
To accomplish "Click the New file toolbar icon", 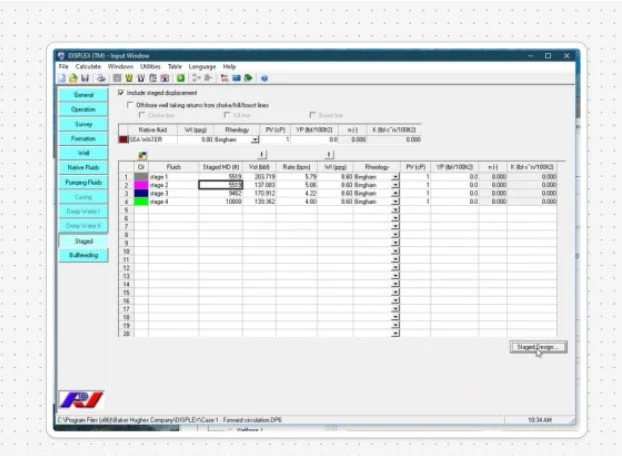I will coord(62,78).
